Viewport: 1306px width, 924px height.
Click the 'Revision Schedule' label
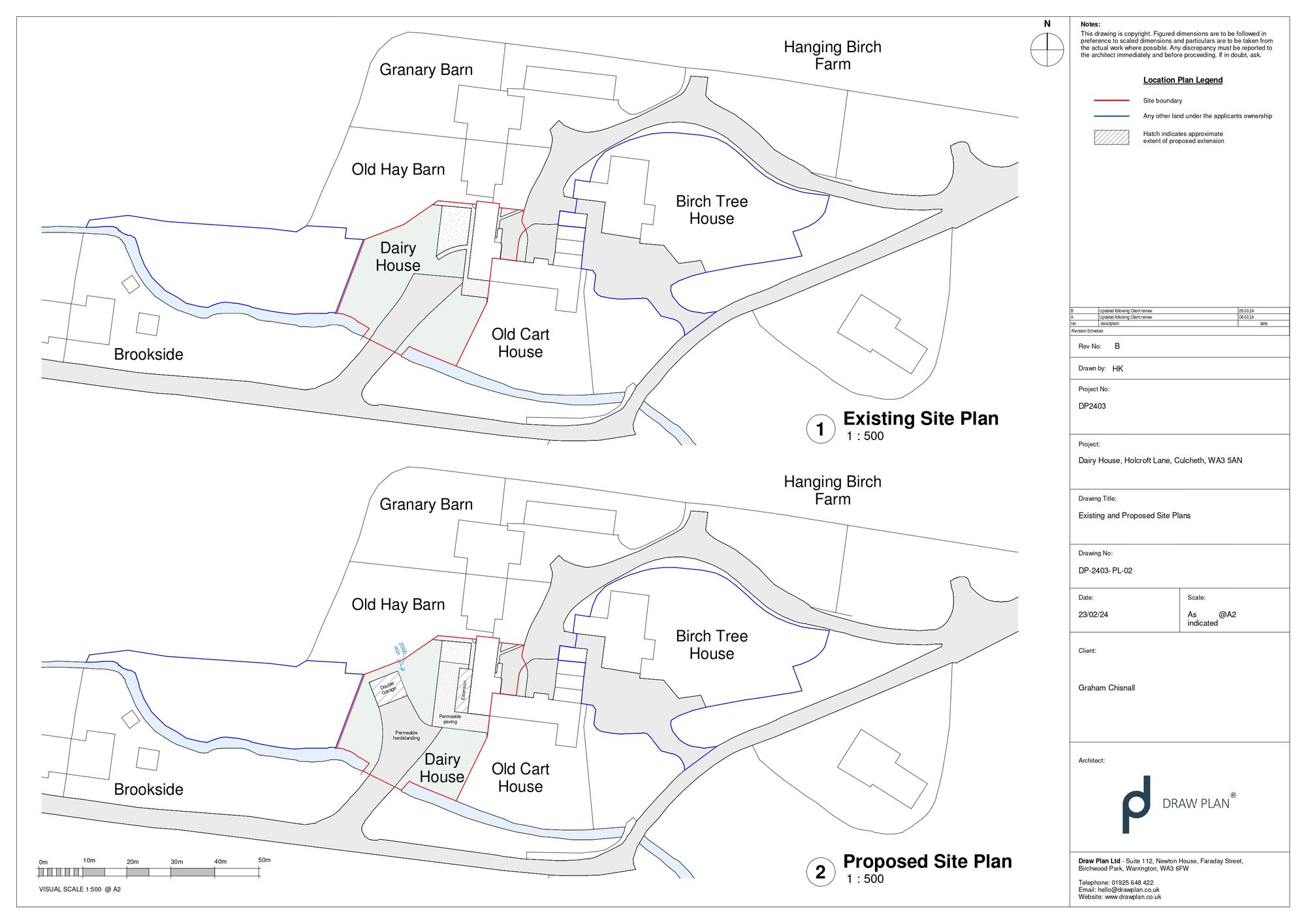(x=1087, y=331)
